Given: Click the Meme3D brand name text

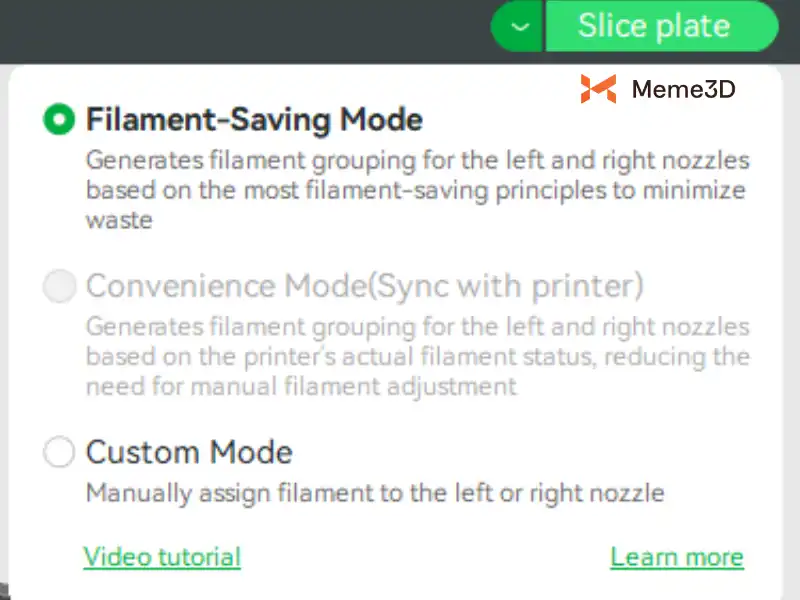Looking at the screenshot, I should pyautogui.click(x=683, y=89).
